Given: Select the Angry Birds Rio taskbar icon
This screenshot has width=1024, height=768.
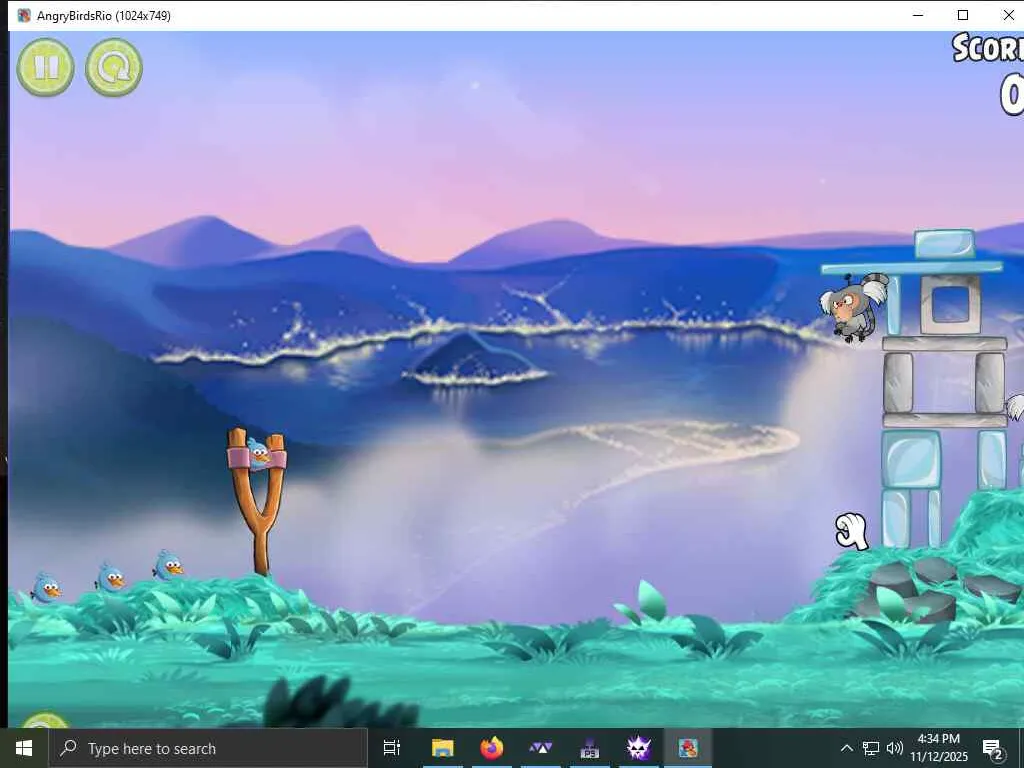Looking at the screenshot, I should coord(688,748).
